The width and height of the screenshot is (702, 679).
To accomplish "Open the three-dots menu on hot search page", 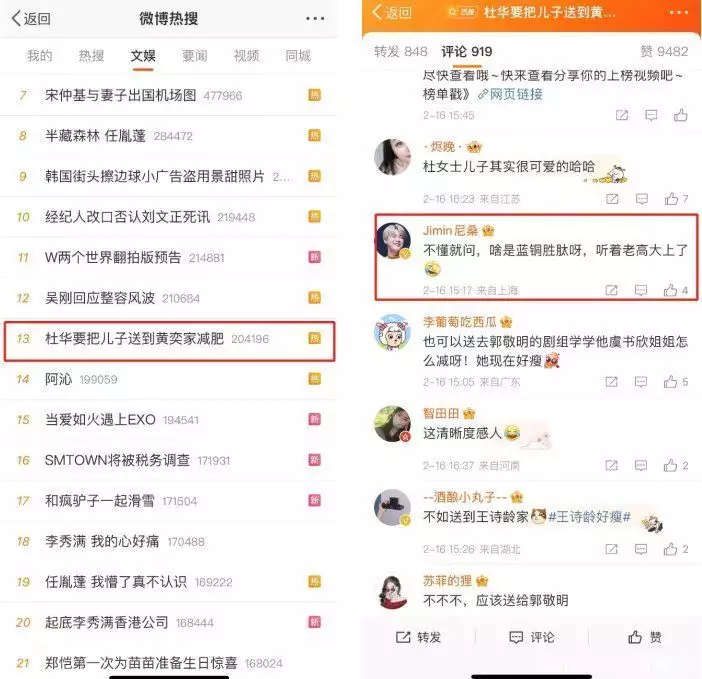I will point(315,18).
